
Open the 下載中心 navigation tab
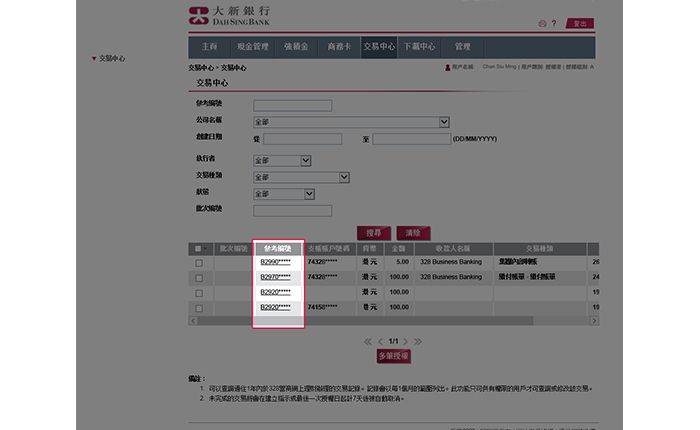(x=419, y=47)
